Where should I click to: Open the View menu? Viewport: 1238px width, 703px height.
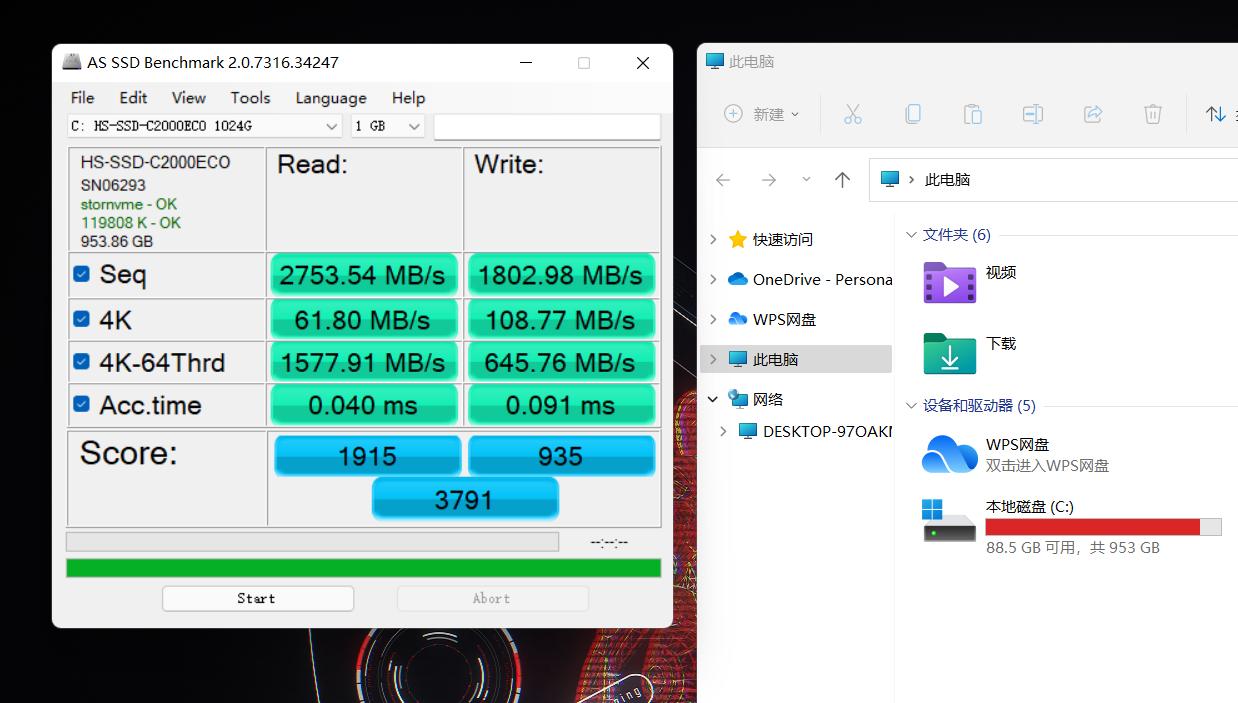189,98
